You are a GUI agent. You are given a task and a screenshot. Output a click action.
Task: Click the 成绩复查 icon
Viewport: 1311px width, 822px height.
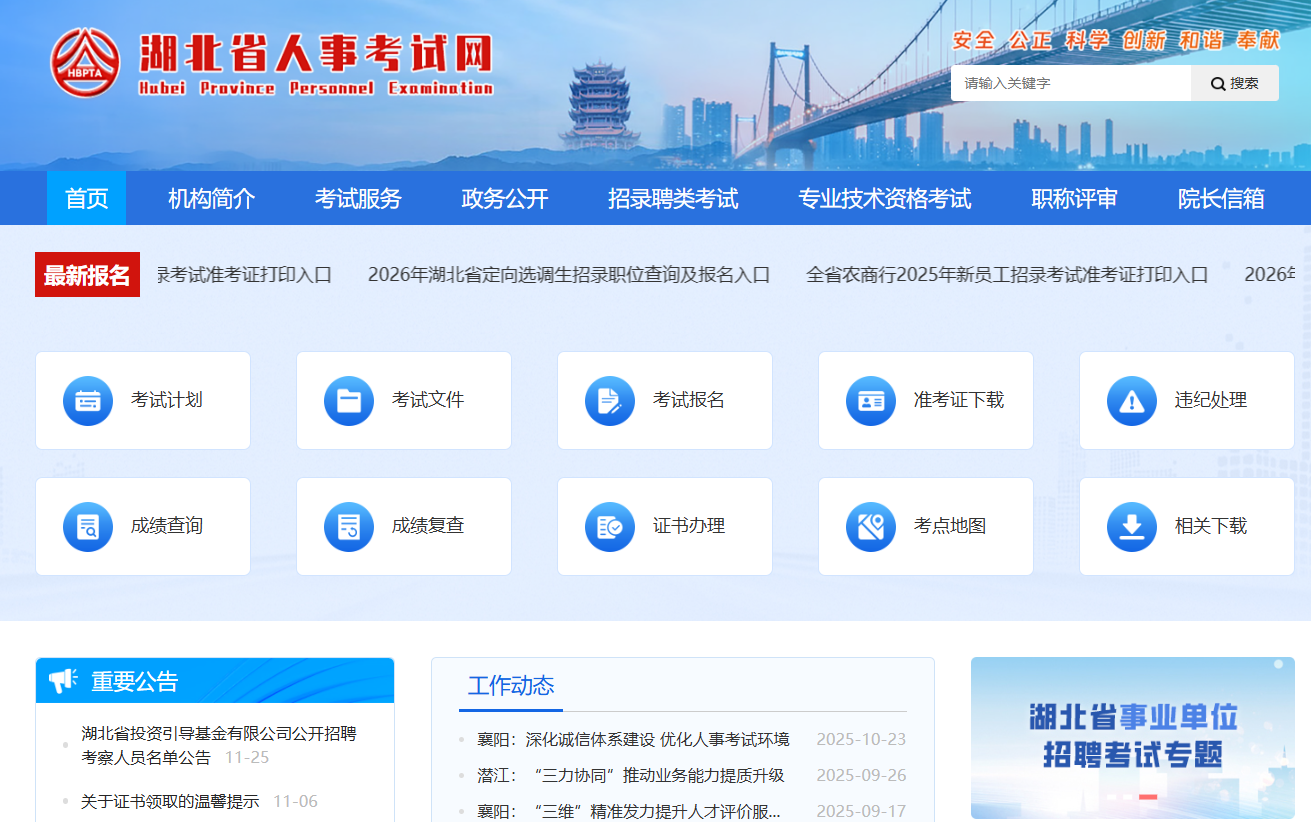349,527
